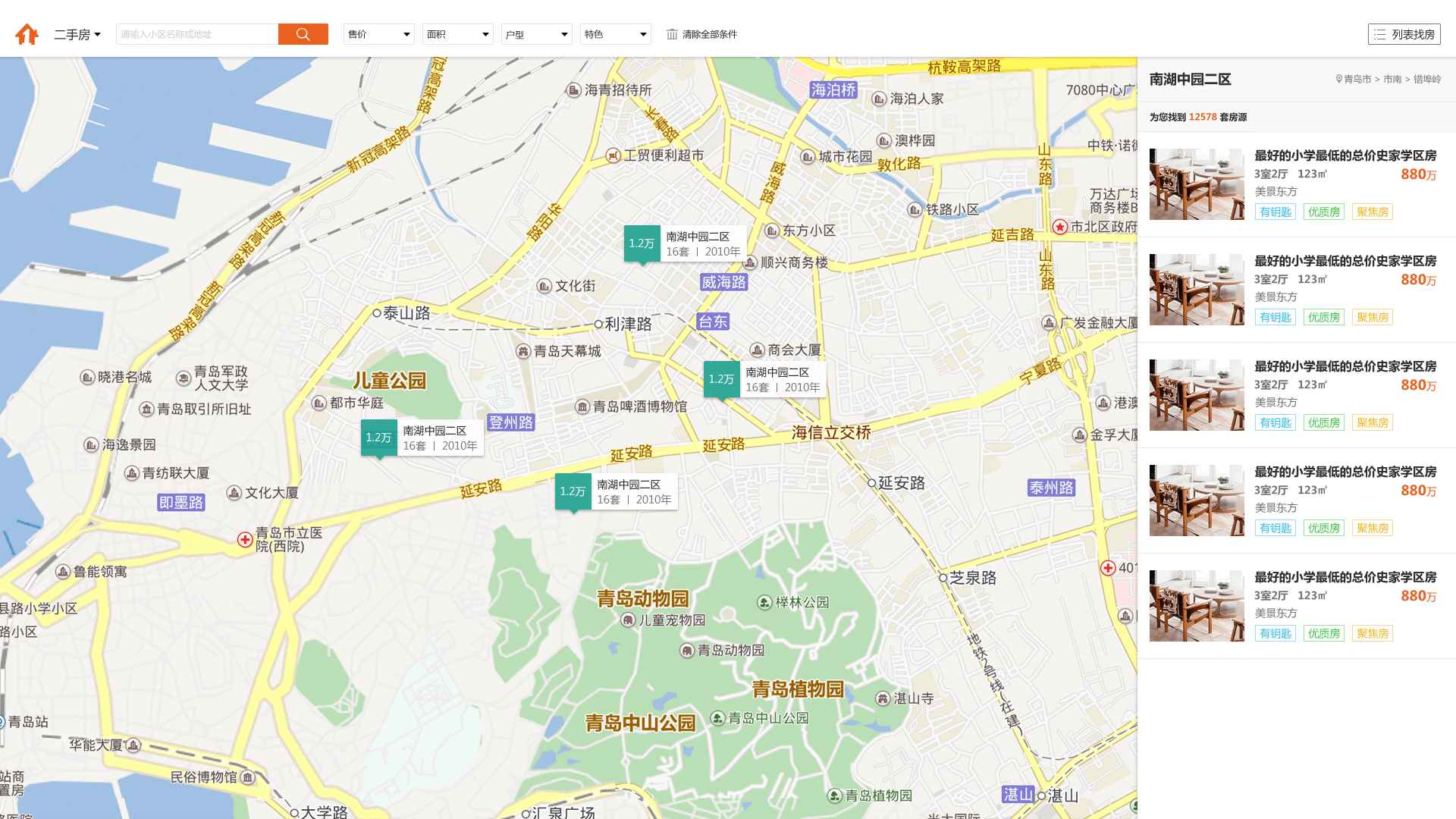
Task: Click the 青岛市 breadcrumb link
Action: pos(1357,79)
